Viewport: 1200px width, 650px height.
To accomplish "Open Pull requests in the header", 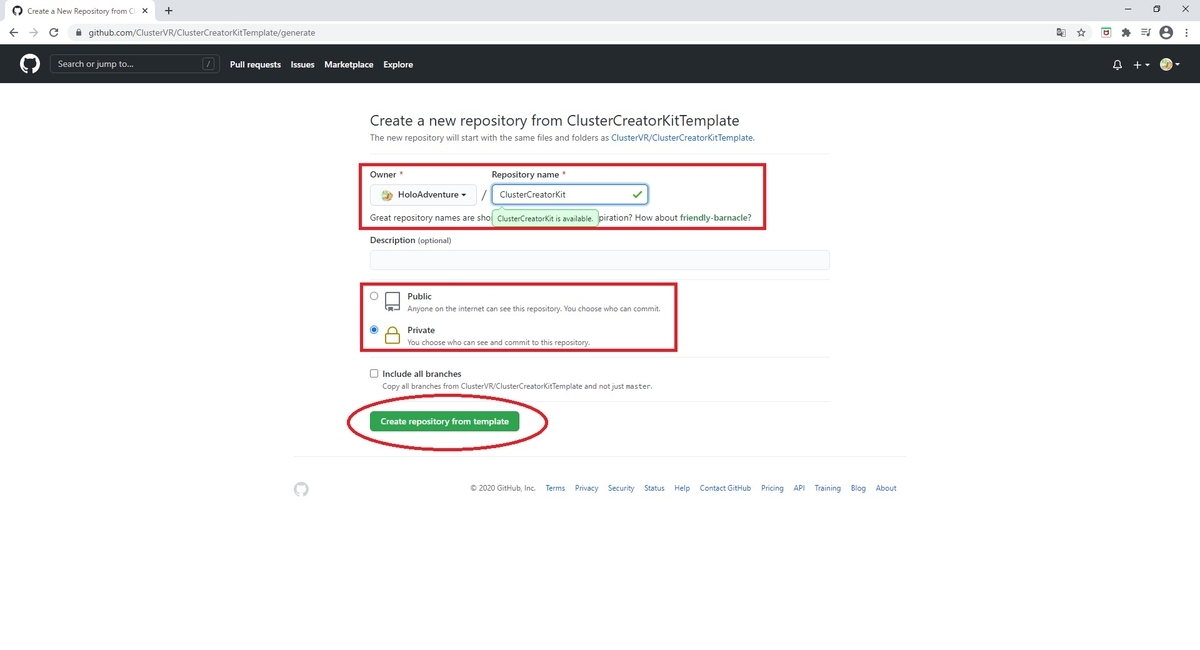I will pyautogui.click(x=255, y=65).
